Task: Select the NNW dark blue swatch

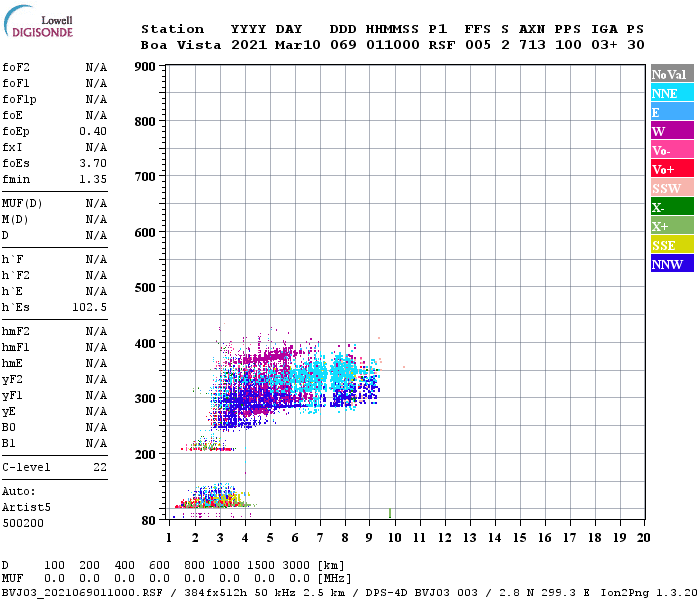Action: pyautogui.click(x=672, y=264)
